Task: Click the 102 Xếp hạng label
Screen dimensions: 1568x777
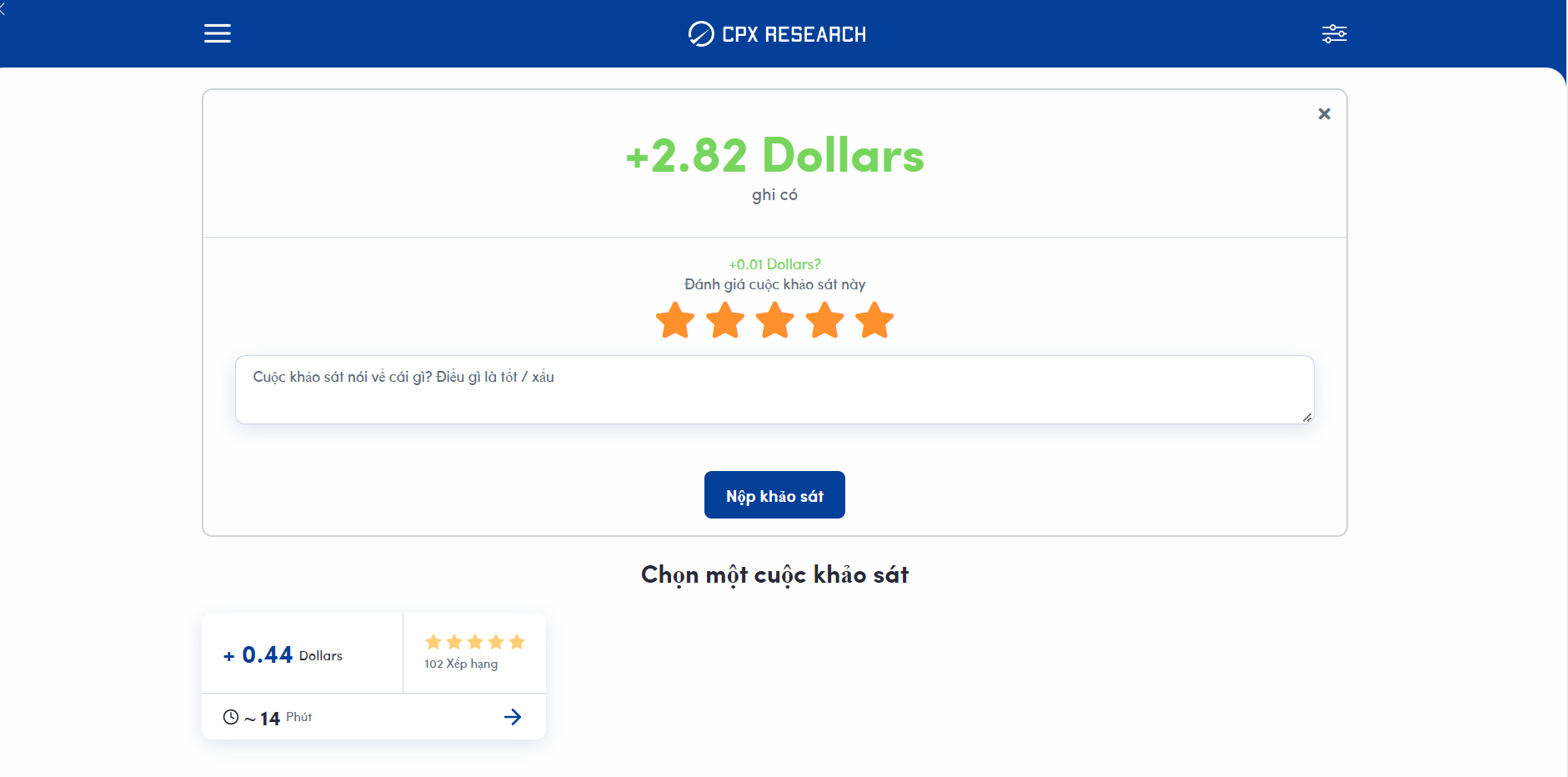Action: [461, 664]
